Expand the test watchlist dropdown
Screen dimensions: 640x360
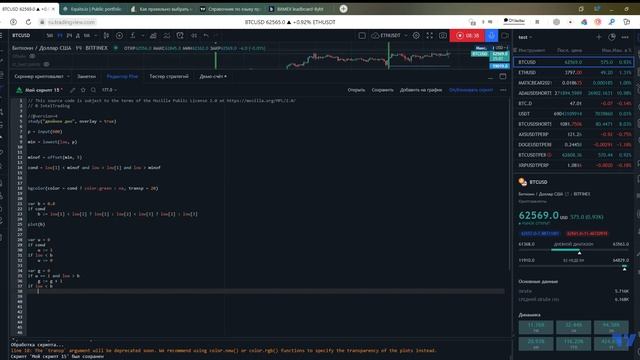point(525,37)
